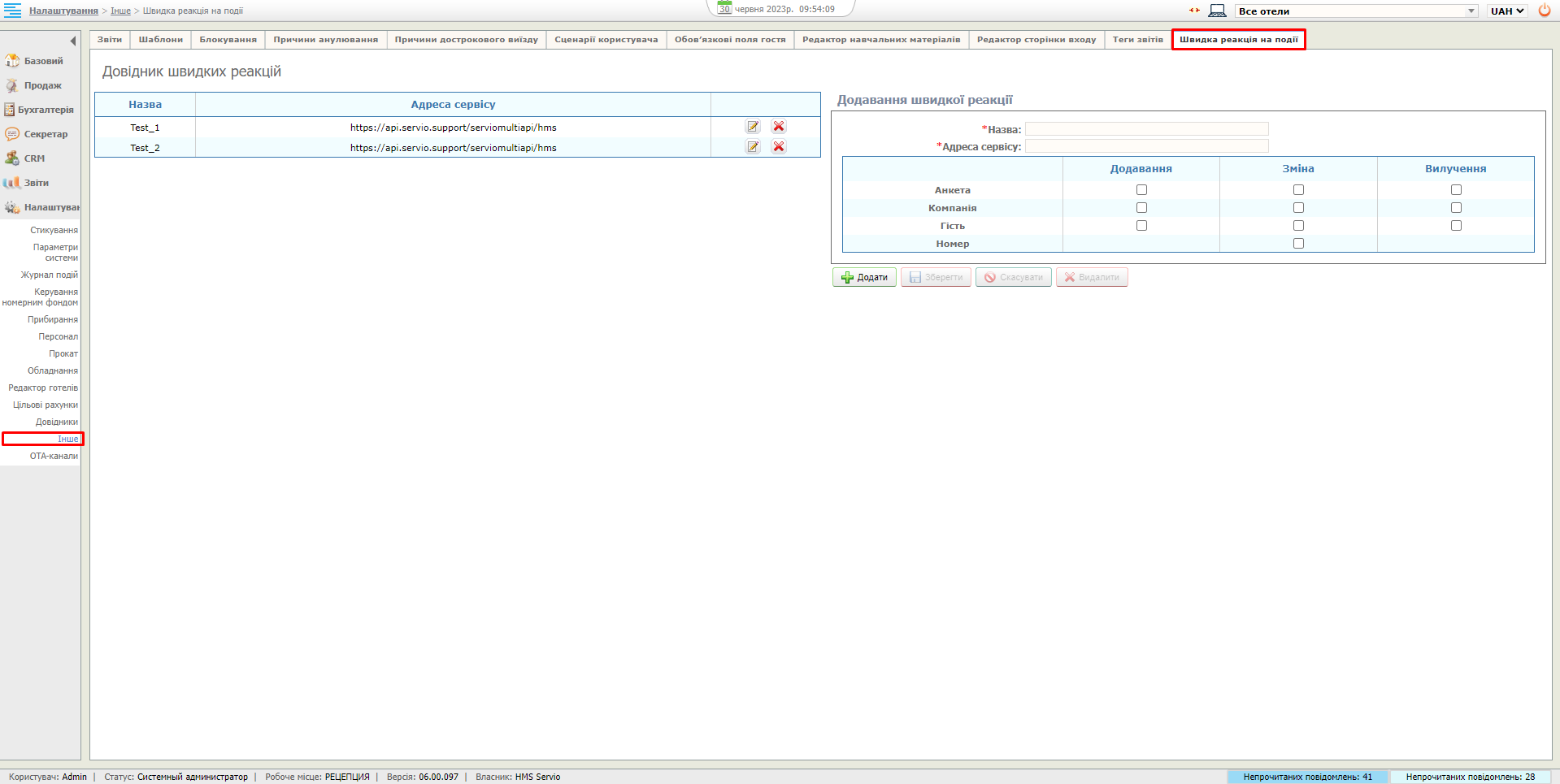Open the hamburger menu icon at top-left
The height and width of the screenshot is (784, 1560).
coord(13,11)
